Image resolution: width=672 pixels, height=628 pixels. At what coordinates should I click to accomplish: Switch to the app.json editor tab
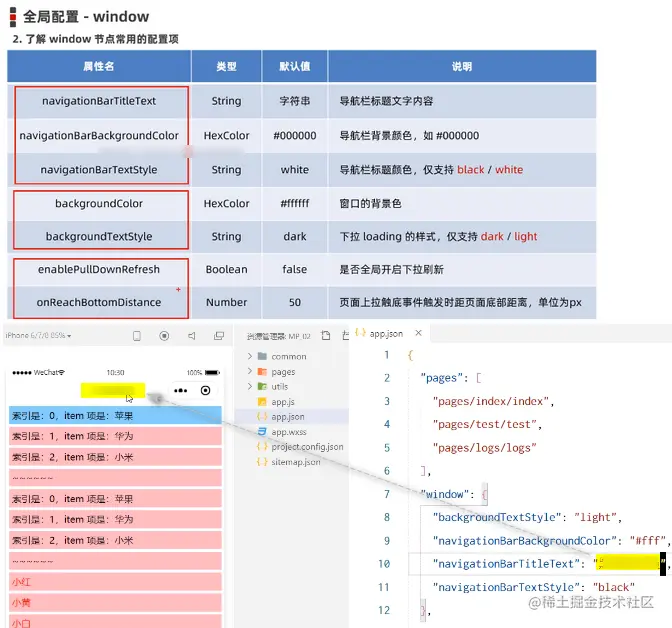(379, 334)
